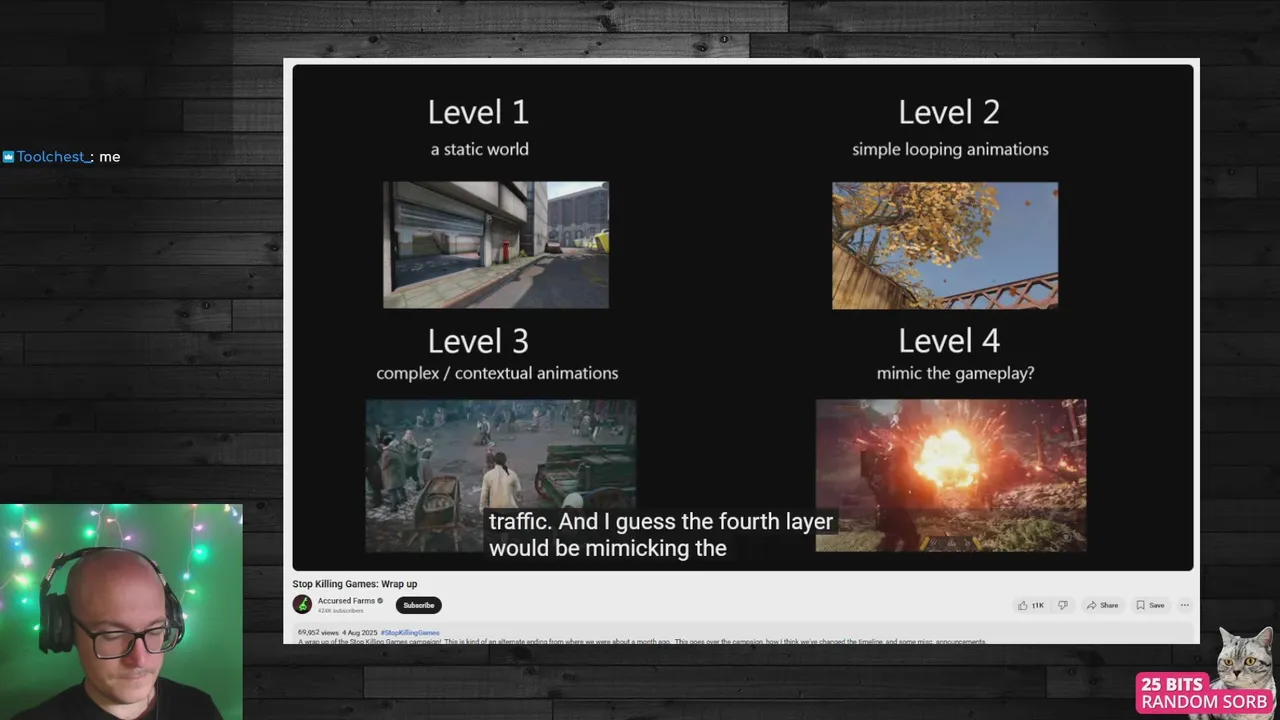Viewport: 1280px width, 720px height.
Task: Save the video to a playlist
Action: [x=1150, y=605]
